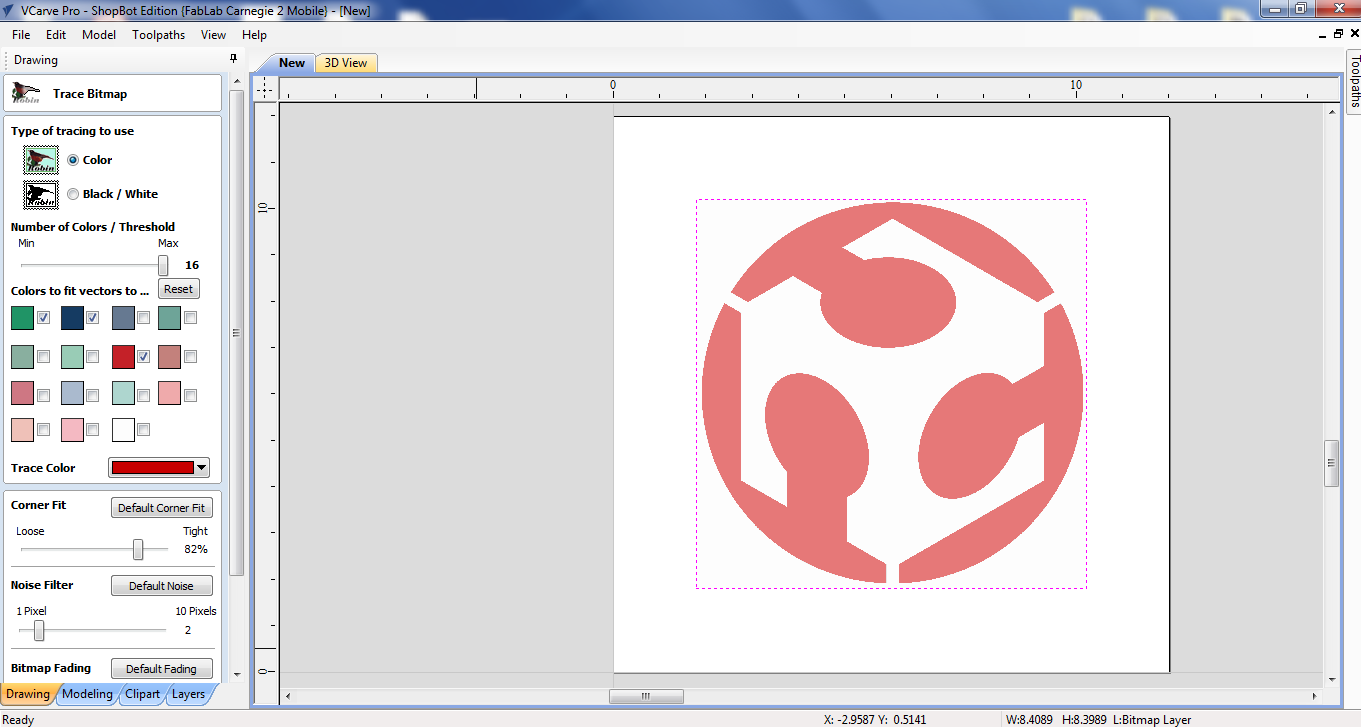Click Default Corner Fit button

tap(162, 508)
